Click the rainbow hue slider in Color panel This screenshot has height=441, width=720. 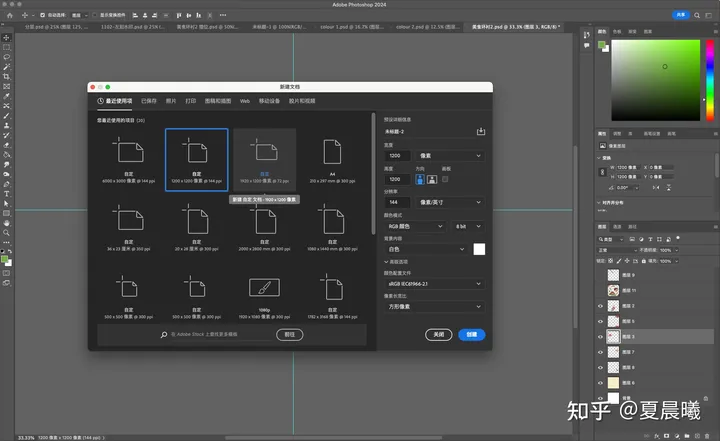coord(710,80)
